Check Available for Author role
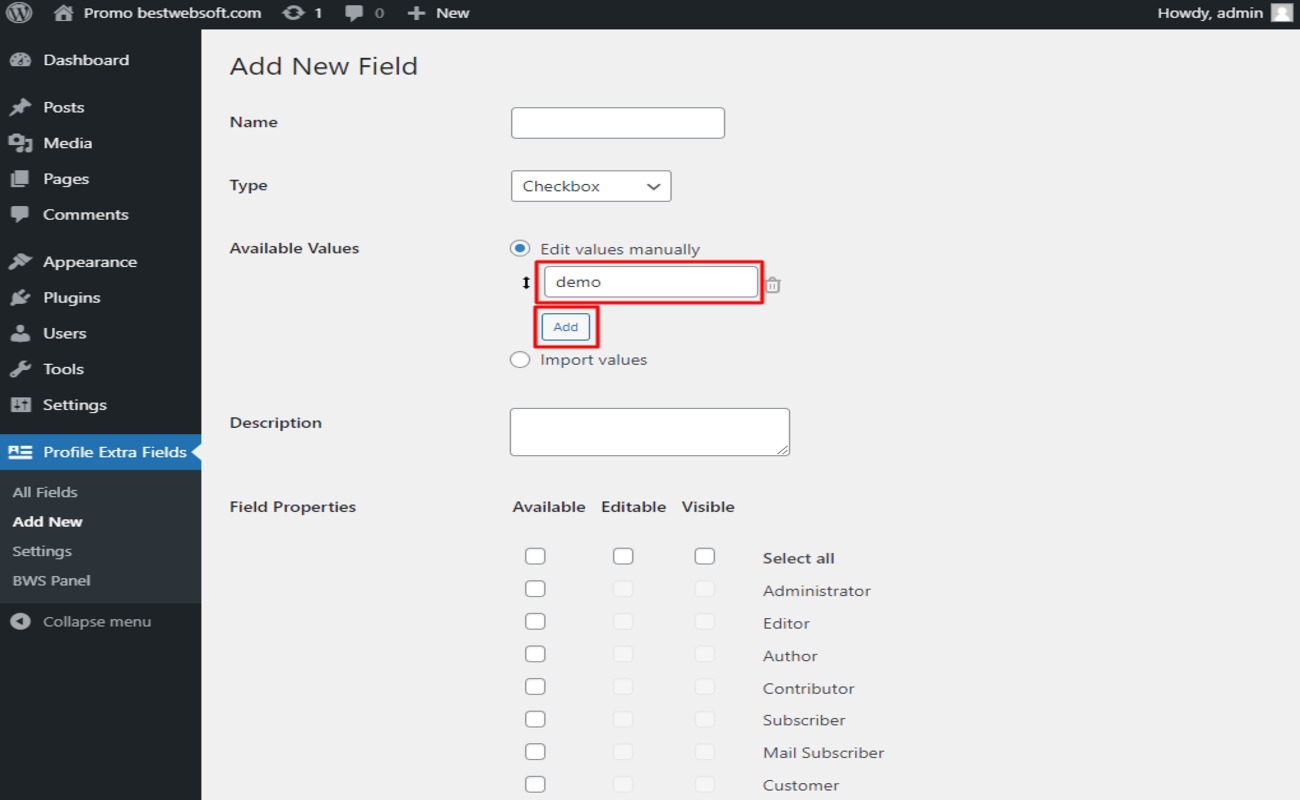 [535, 654]
